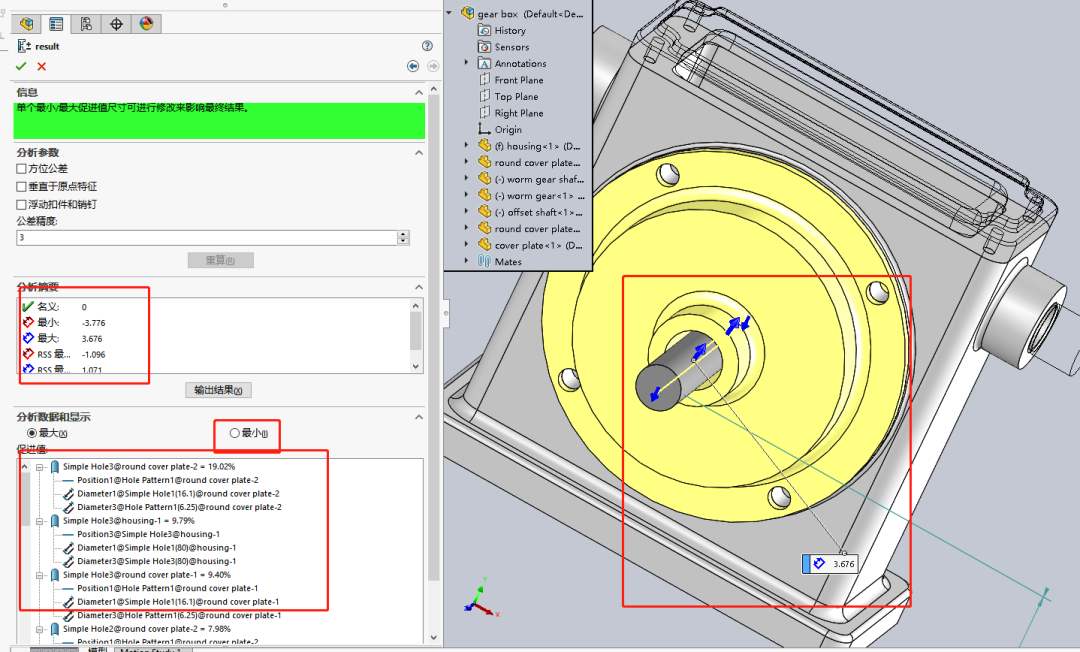Confirm the result with green check icon
The image size is (1080, 652).
(x=21, y=66)
